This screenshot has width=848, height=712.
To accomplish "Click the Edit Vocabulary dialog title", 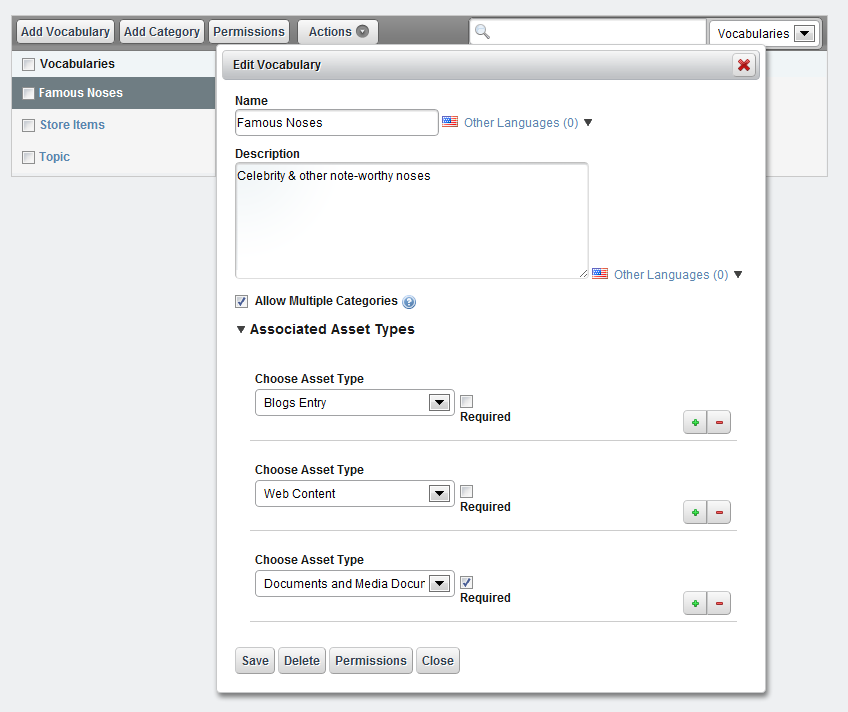I will [277, 65].
